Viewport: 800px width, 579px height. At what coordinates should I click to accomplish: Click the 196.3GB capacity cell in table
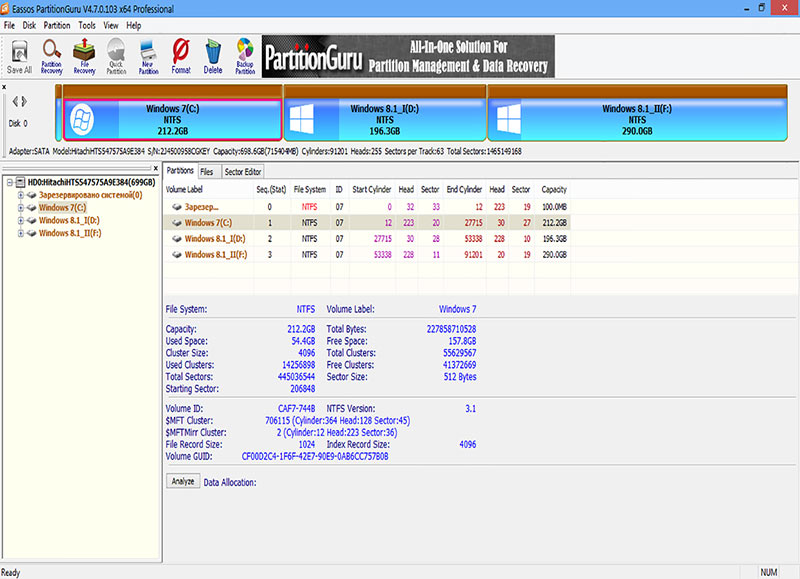point(554,238)
